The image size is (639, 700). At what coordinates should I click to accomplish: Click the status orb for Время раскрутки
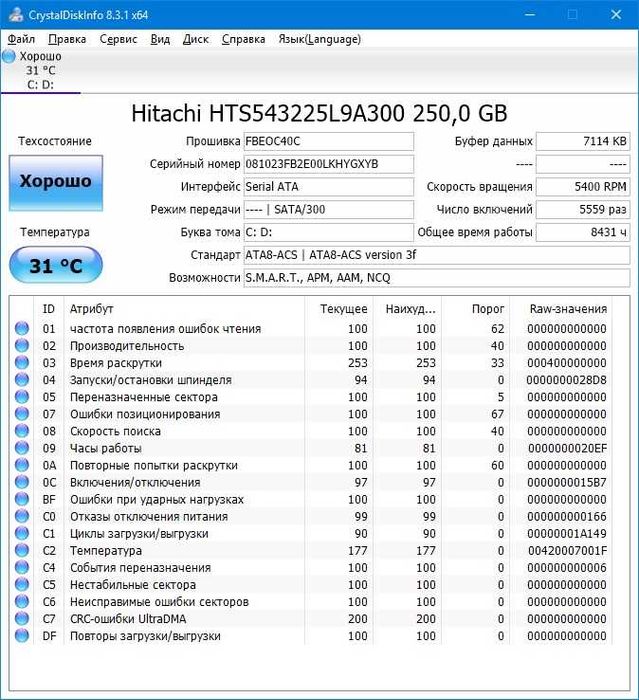(21, 362)
